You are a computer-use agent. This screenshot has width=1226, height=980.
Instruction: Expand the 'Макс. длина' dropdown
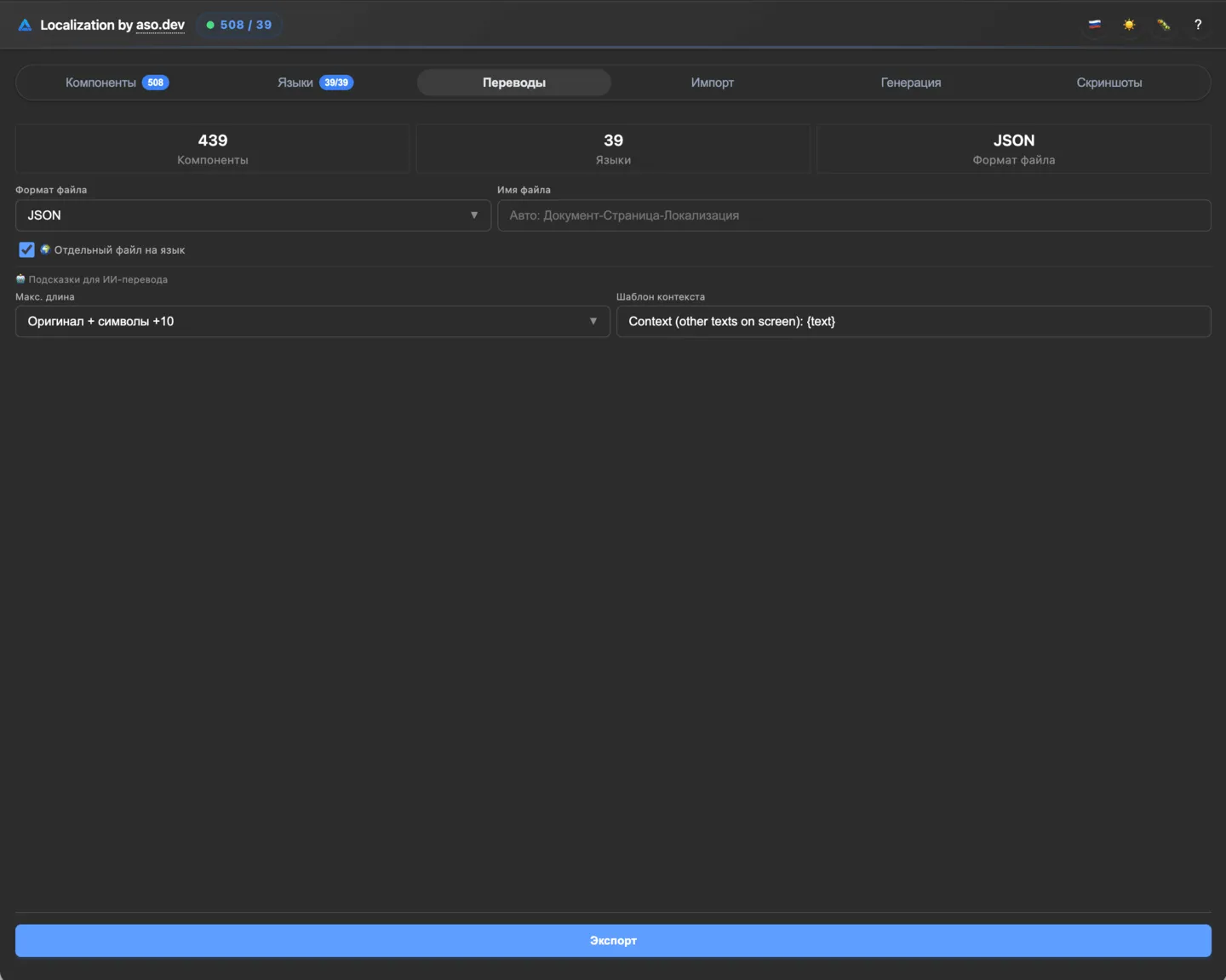pyautogui.click(x=312, y=322)
